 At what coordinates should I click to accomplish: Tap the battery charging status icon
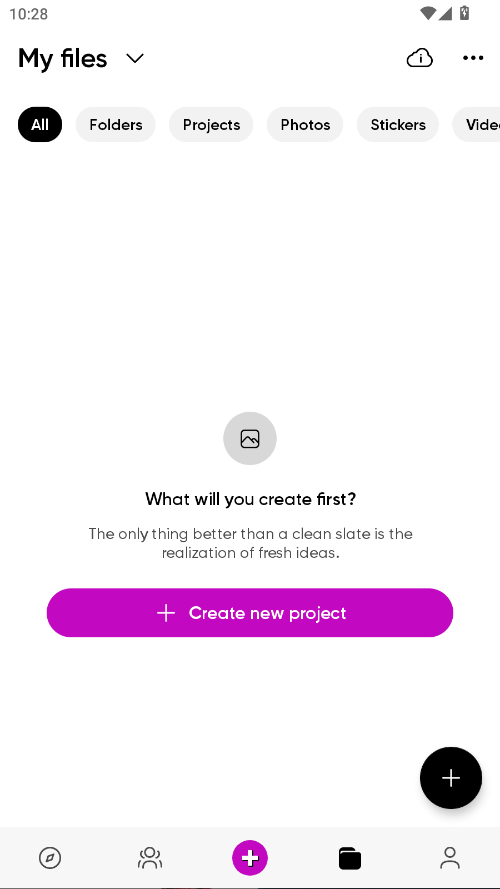464,12
